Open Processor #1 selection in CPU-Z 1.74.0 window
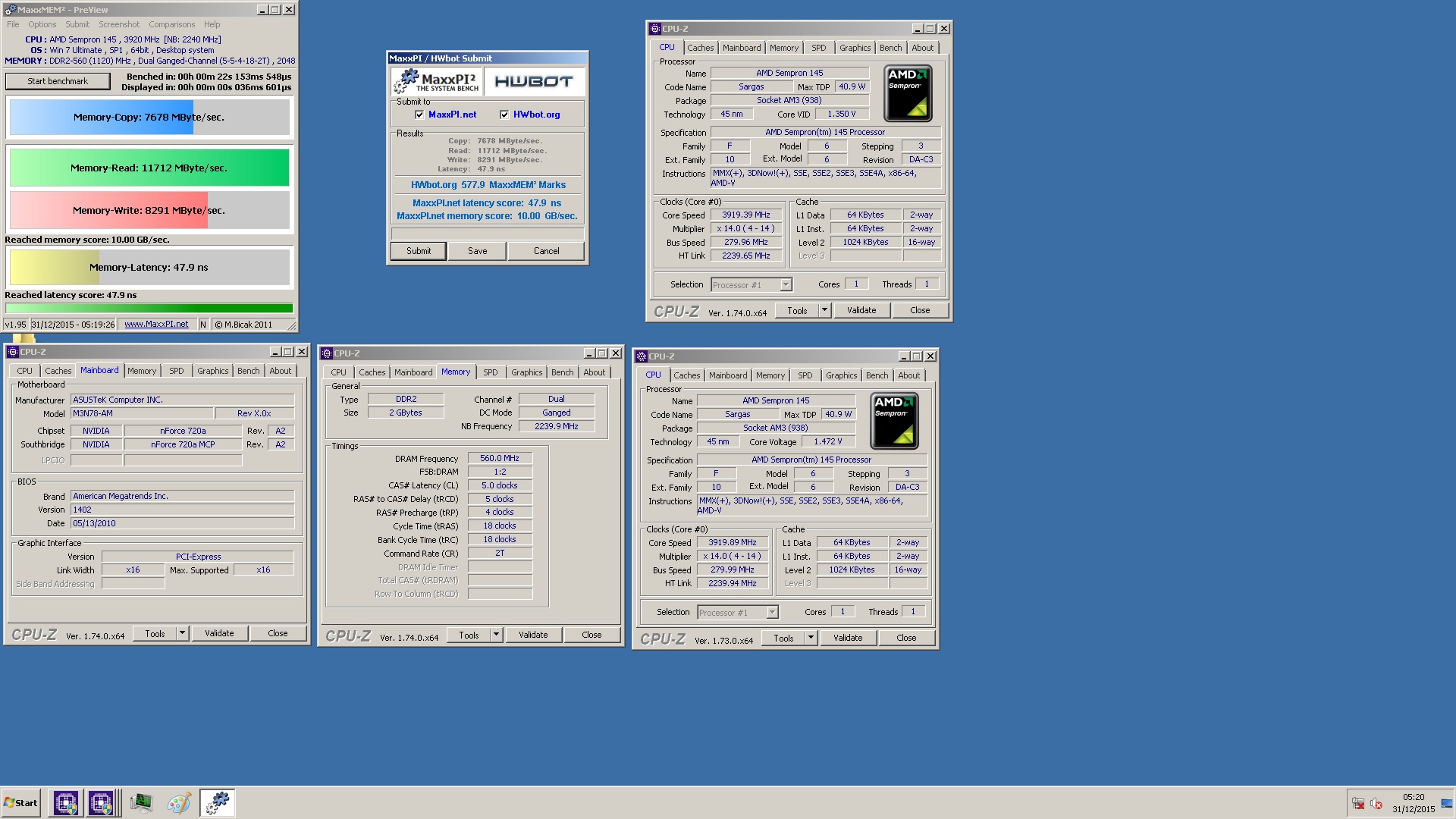This screenshot has width=1456, height=819. click(x=752, y=285)
